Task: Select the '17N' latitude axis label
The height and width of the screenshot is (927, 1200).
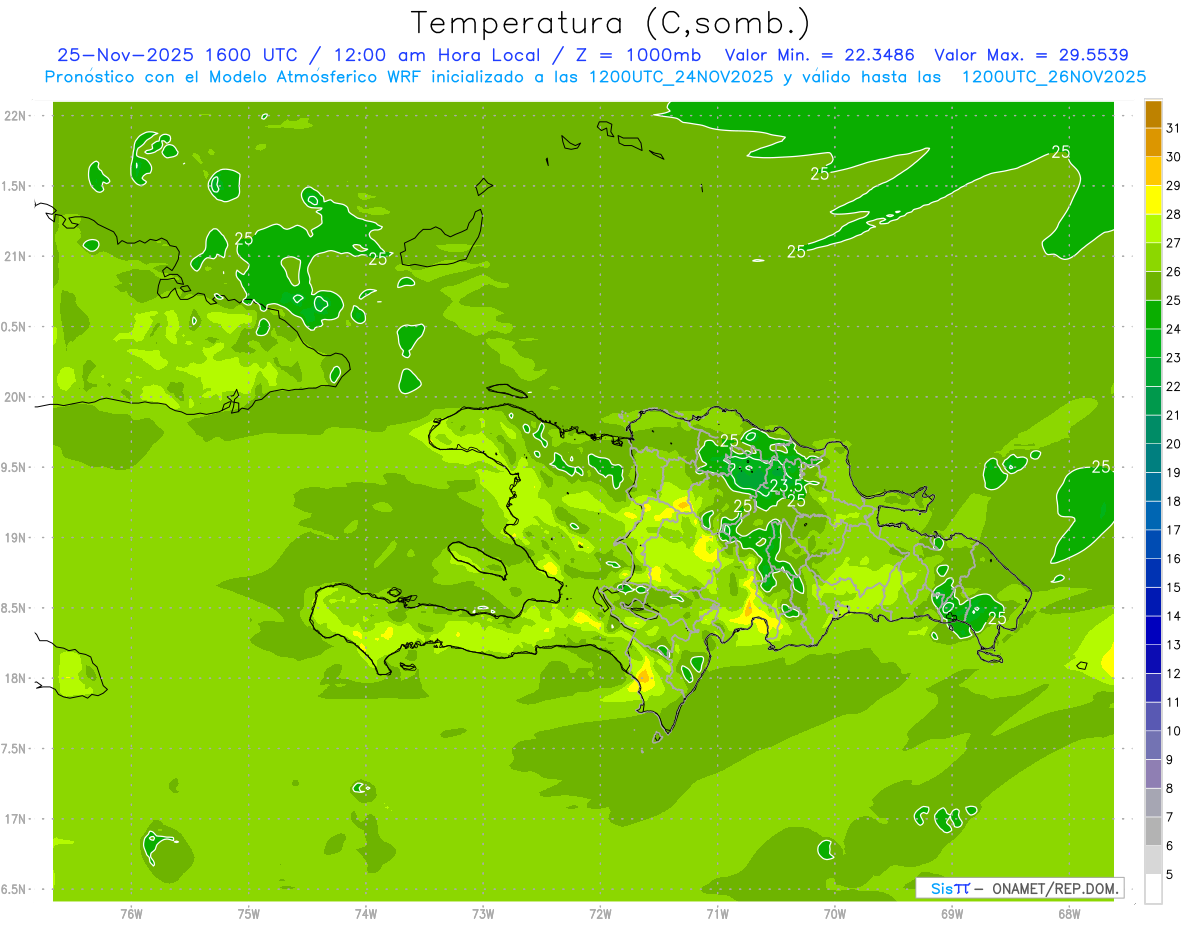Action: point(16,819)
